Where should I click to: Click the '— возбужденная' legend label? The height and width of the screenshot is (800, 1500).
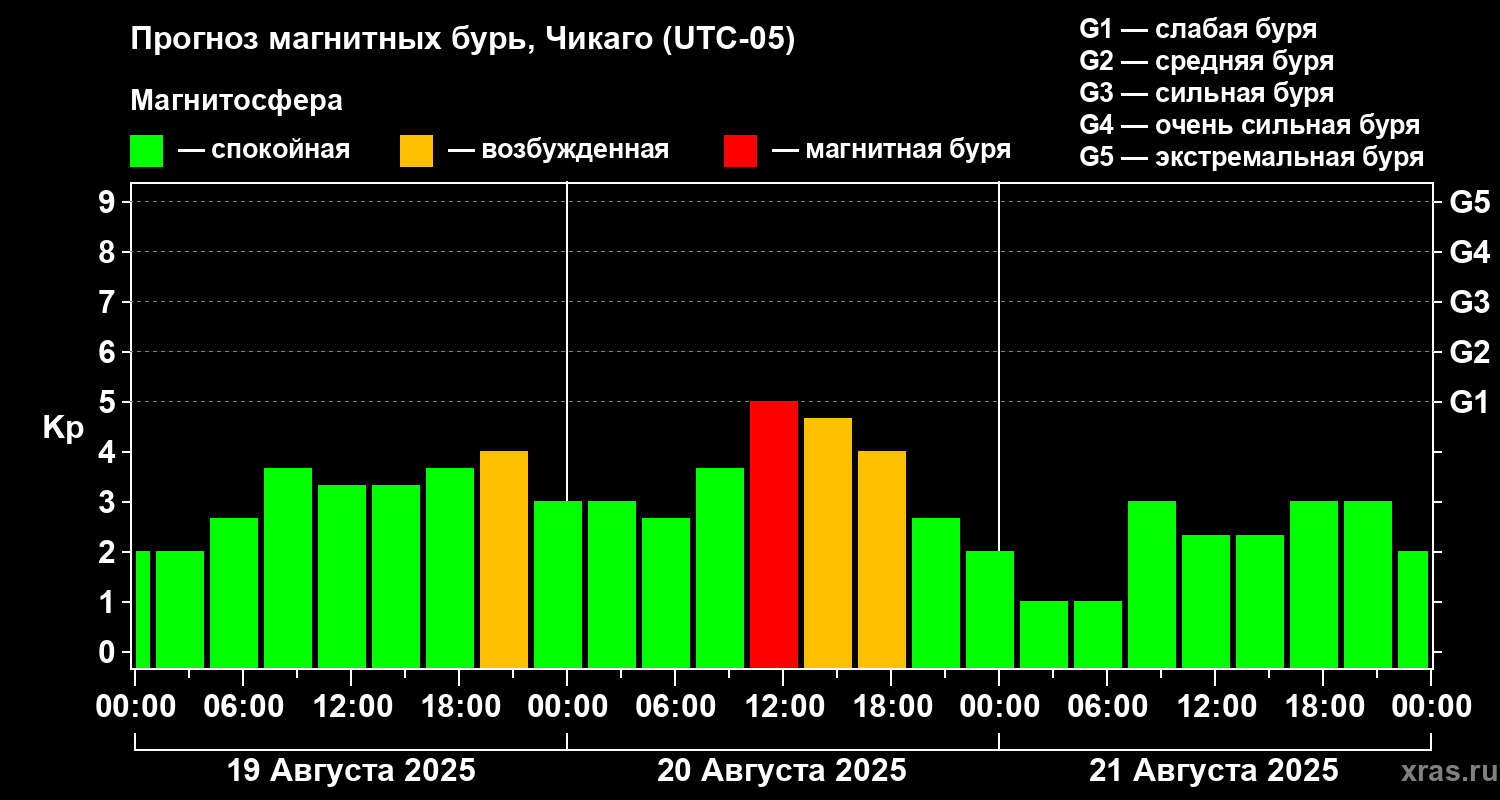(558, 151)
